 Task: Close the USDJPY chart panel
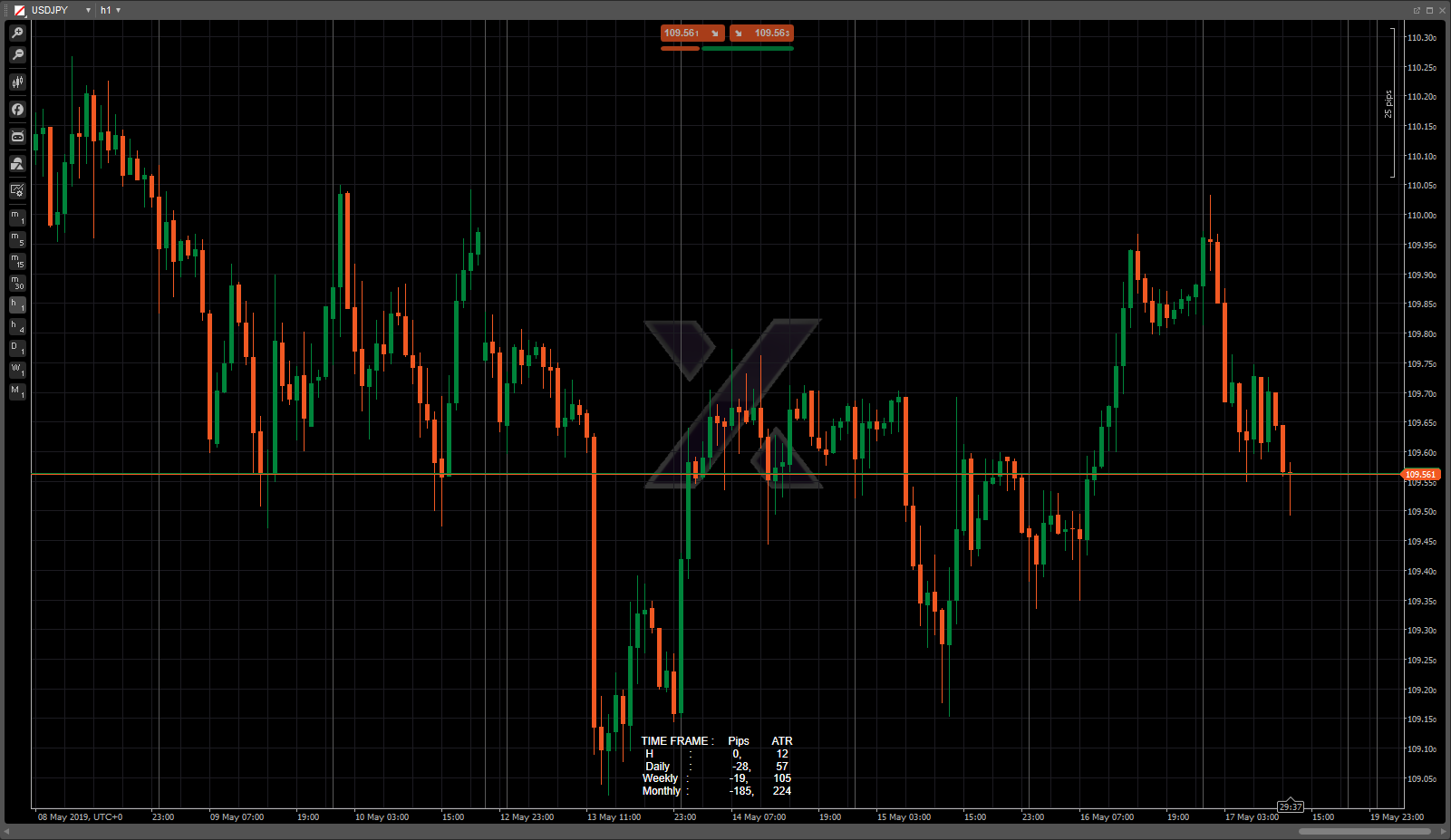tap(1442, 10)
